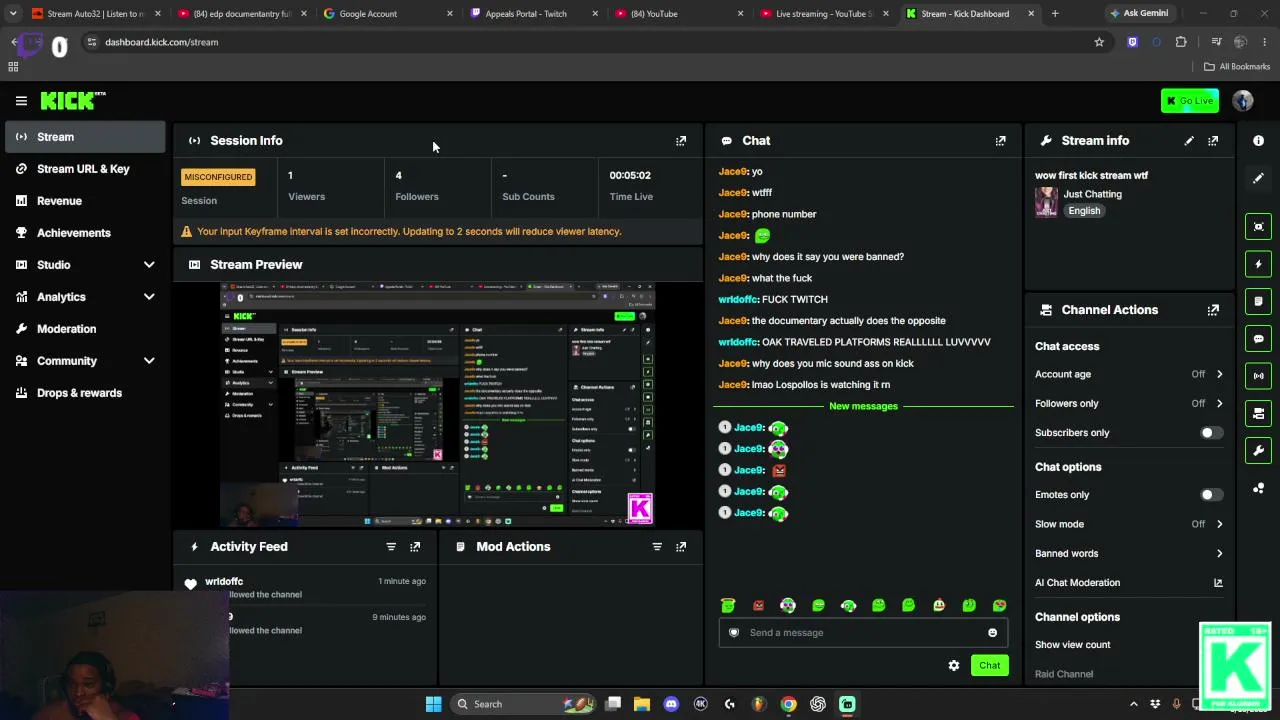The image size is (1280, 720).
Task: Open Account age settings arrow
Action: click(x=1219, y=374)
